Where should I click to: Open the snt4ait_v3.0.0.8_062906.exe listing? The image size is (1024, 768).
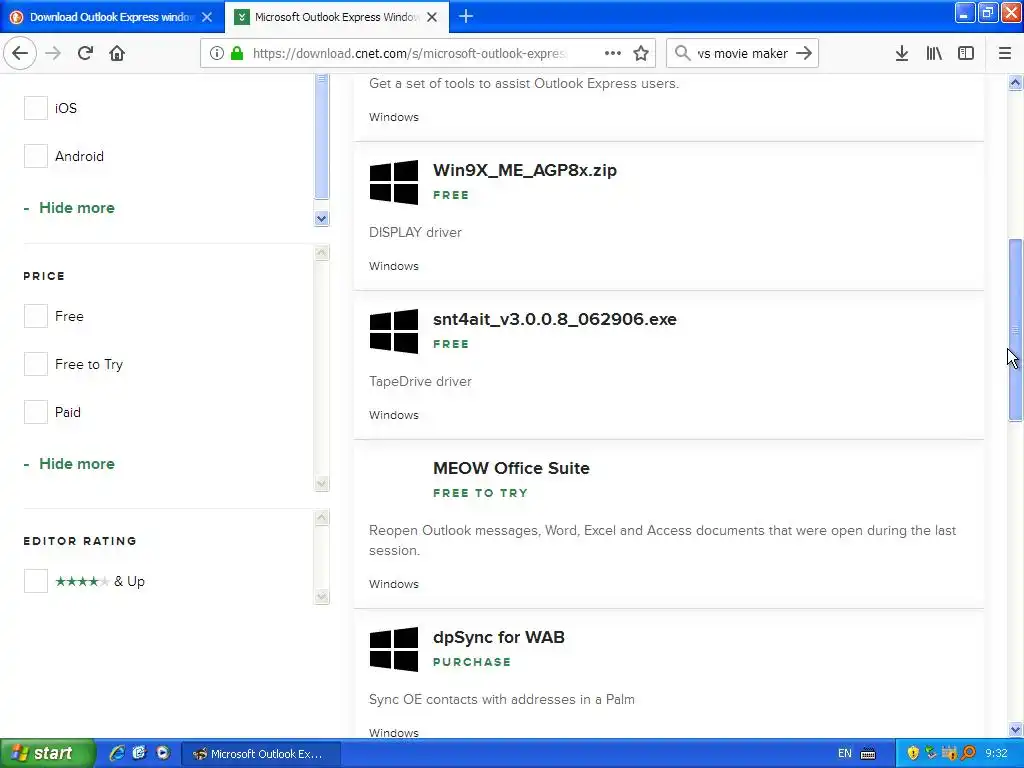pos(554,319)
